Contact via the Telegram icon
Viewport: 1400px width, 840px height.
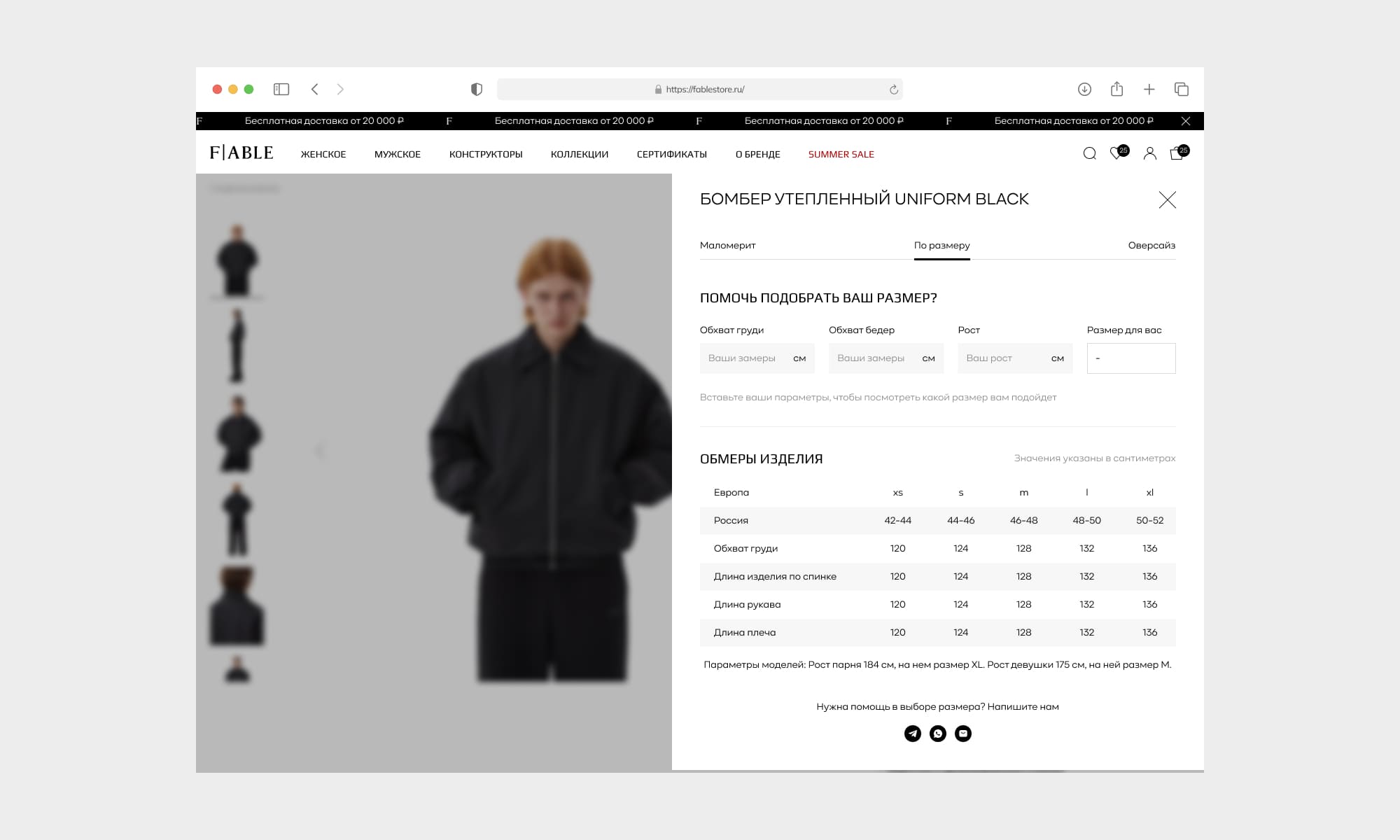pyautogui.click(x=913, y=734)
